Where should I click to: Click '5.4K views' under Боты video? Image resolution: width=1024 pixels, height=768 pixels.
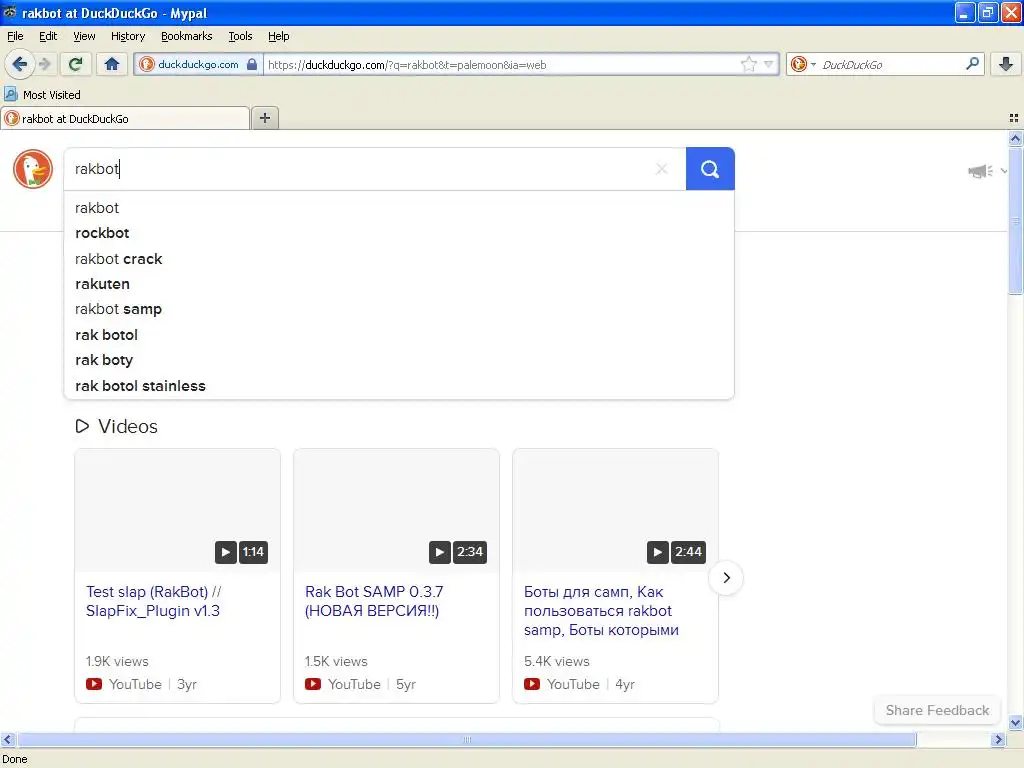pyautogui.click(x=556, y=661)
